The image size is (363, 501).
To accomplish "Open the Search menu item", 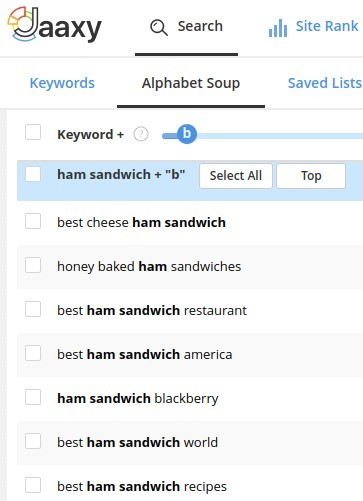I will pyautogui.click(x=186, y=27).
